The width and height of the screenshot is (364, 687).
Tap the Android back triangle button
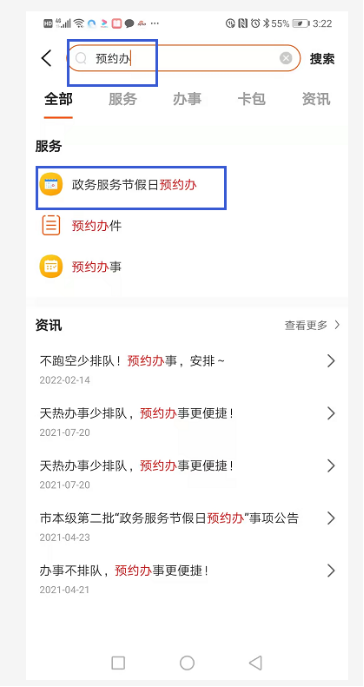coord(255,662)
